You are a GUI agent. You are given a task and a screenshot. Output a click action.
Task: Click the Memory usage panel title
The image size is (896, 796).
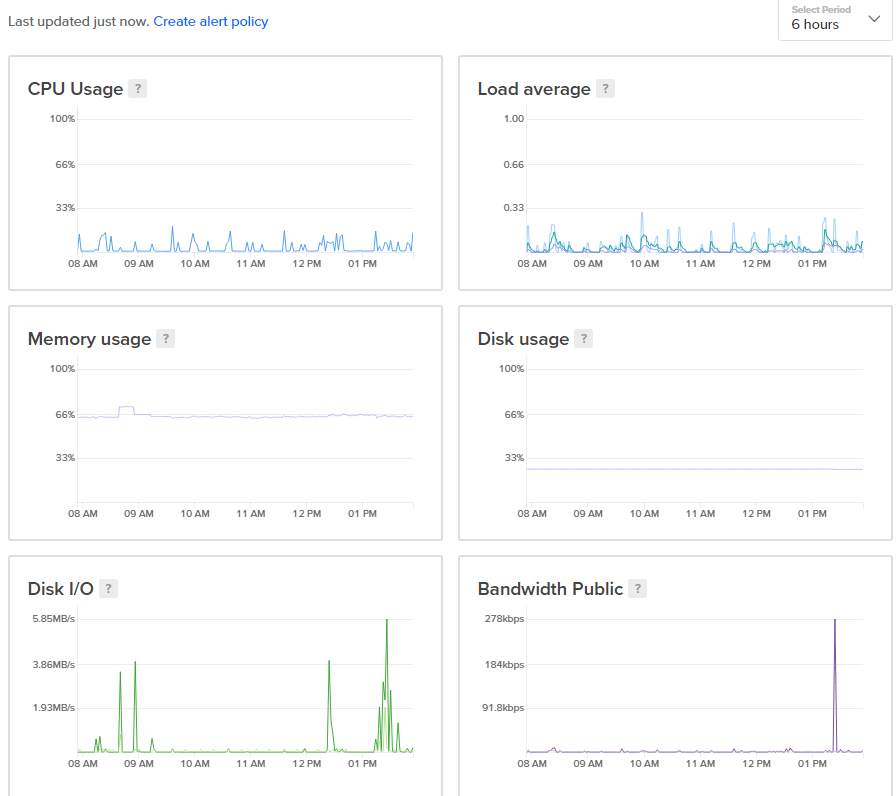89,339
